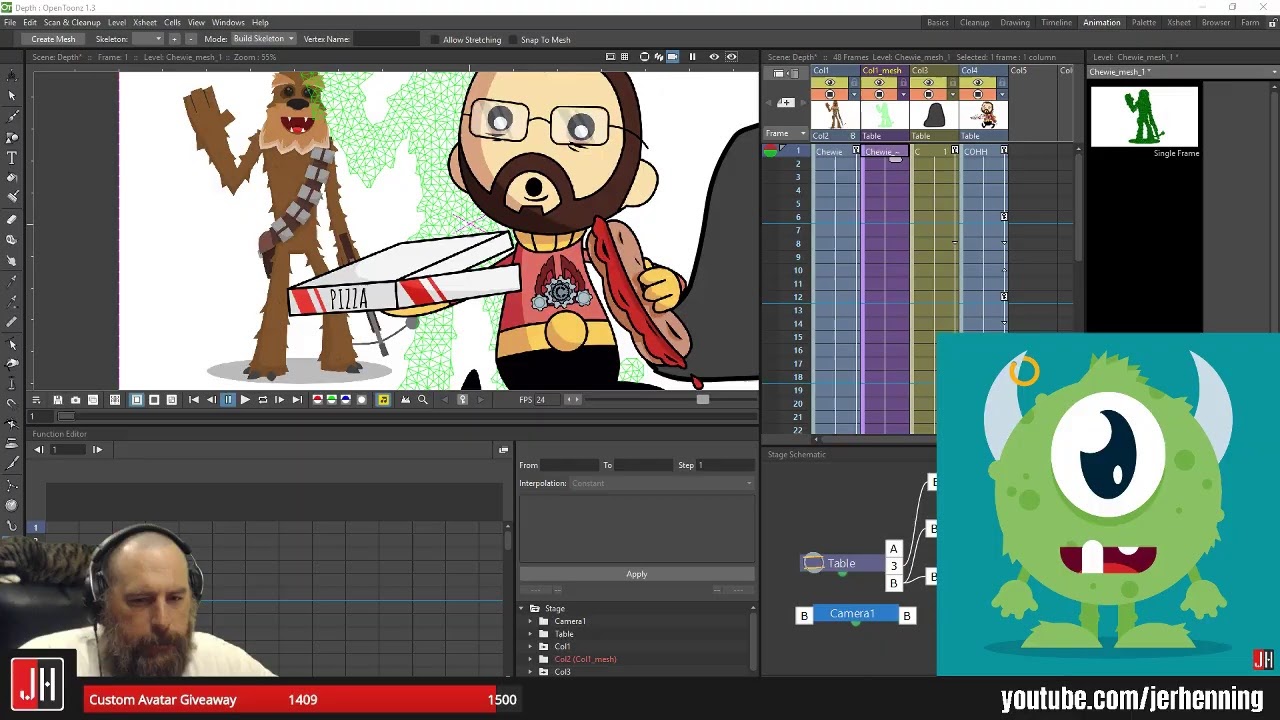This screenshot has height=720, width=1280.
Task: Click the new memo plus icon in Xsheet
Action: click(786, 103)
